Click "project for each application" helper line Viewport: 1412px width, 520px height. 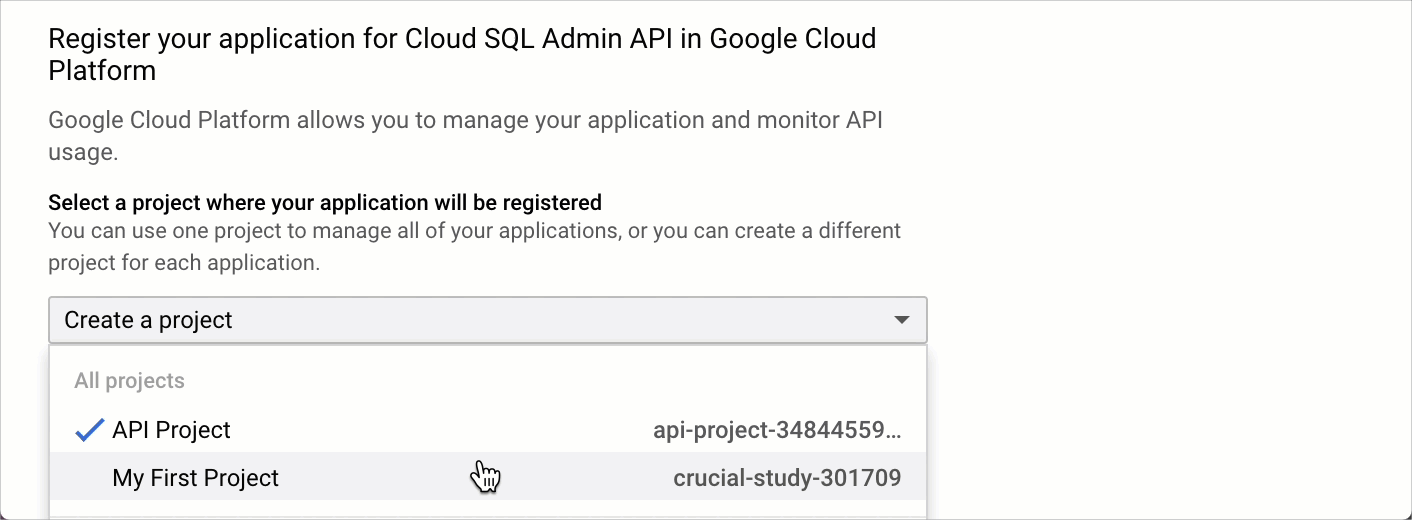click(x=184, y=263)
